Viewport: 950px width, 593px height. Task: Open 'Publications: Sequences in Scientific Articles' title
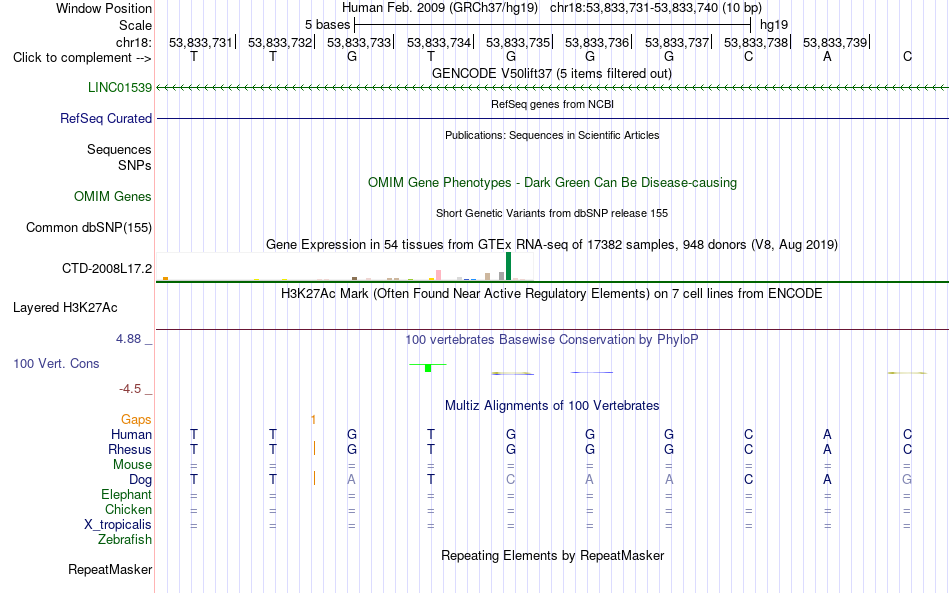[x=552, y=135]
